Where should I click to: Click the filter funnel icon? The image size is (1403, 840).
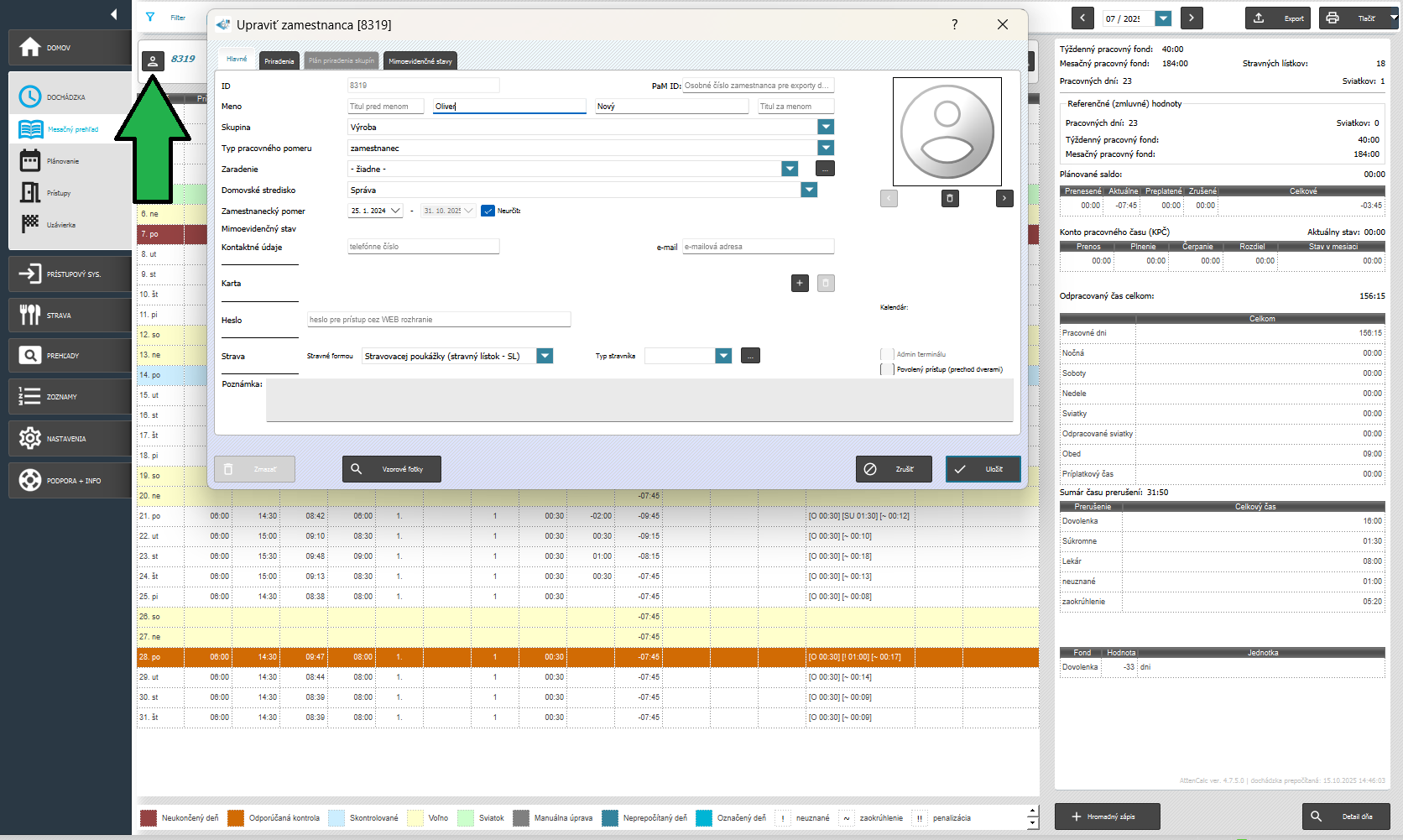[150, 17]
